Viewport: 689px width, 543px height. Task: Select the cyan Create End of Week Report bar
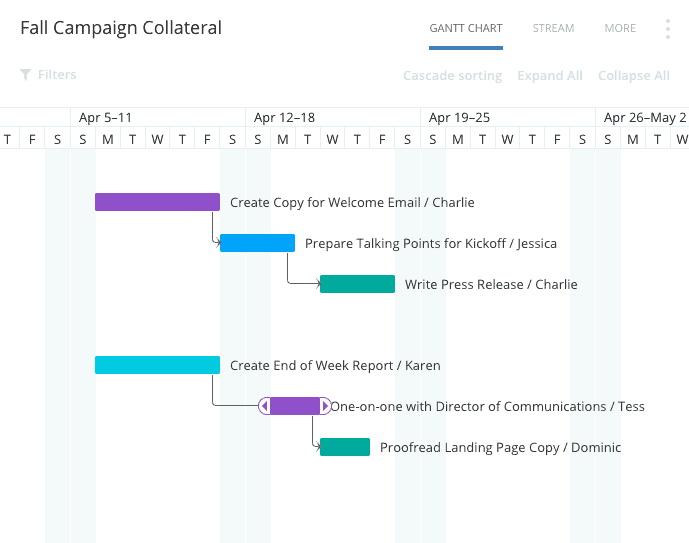pos(157,365)
